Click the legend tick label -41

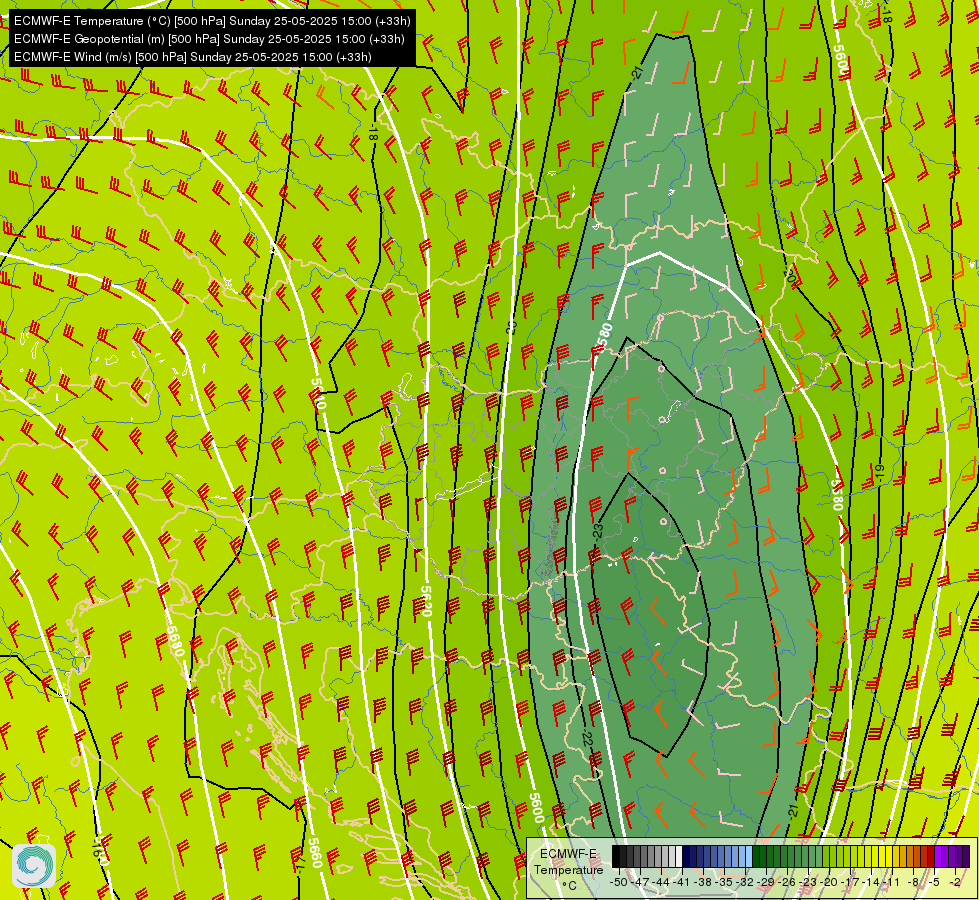[681, 882]
